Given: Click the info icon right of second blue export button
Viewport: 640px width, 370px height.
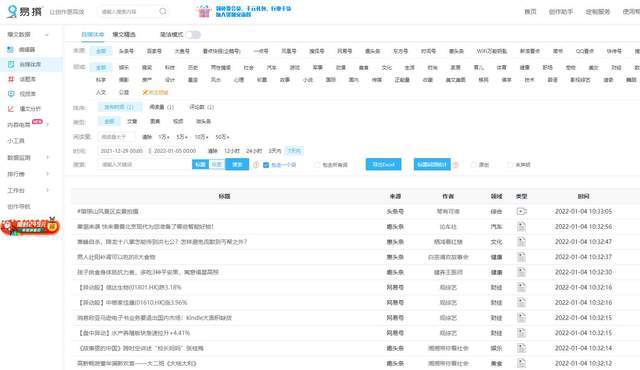Looking at the screenshot, I should [456, 165].
